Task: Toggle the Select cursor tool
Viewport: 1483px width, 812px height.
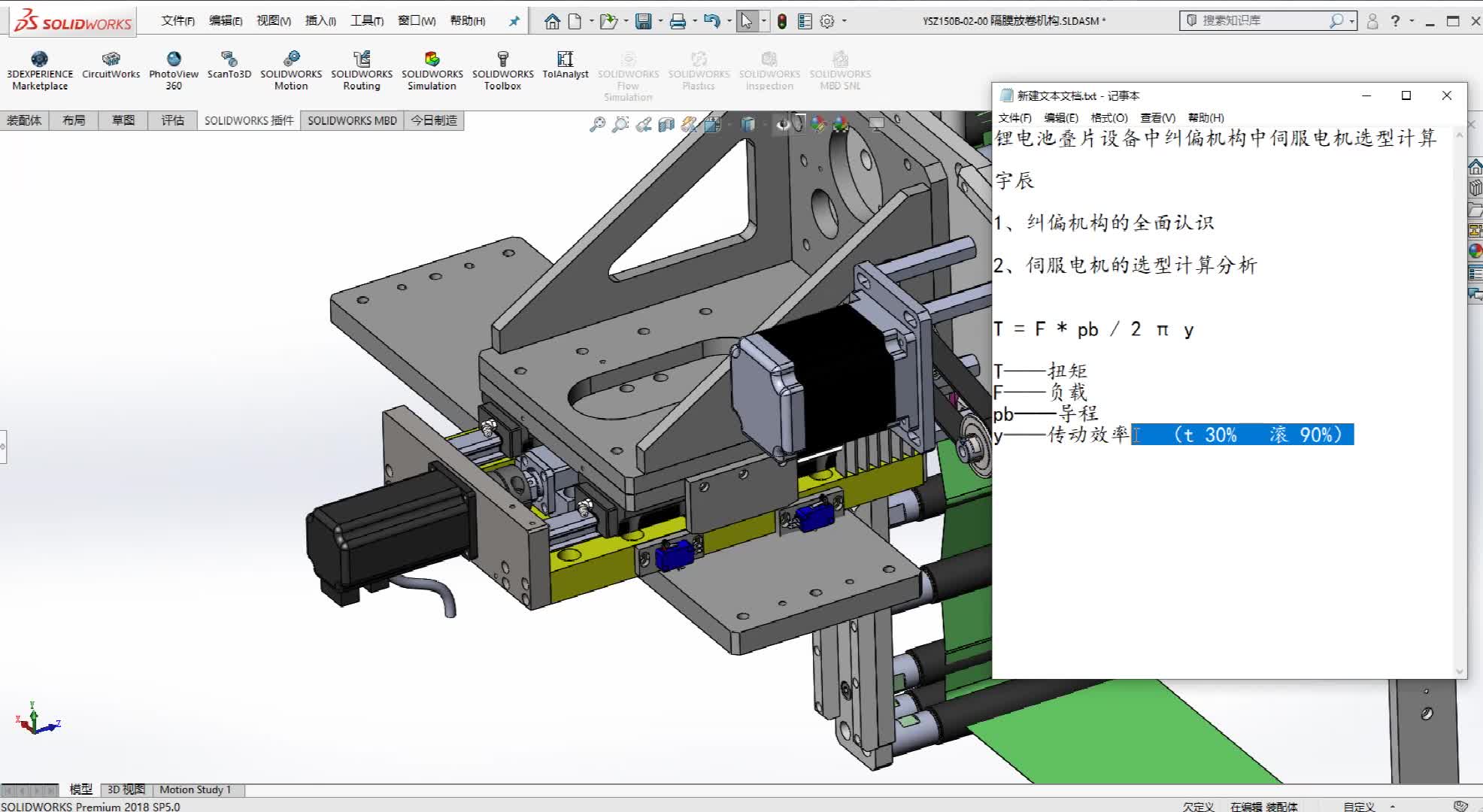Action: point(746,21)
